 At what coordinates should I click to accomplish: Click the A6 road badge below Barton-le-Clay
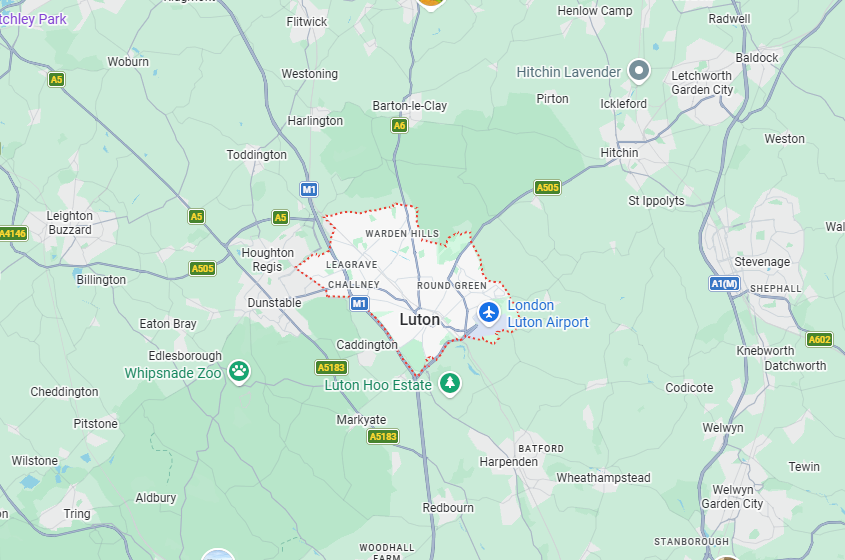pos(399,126)
